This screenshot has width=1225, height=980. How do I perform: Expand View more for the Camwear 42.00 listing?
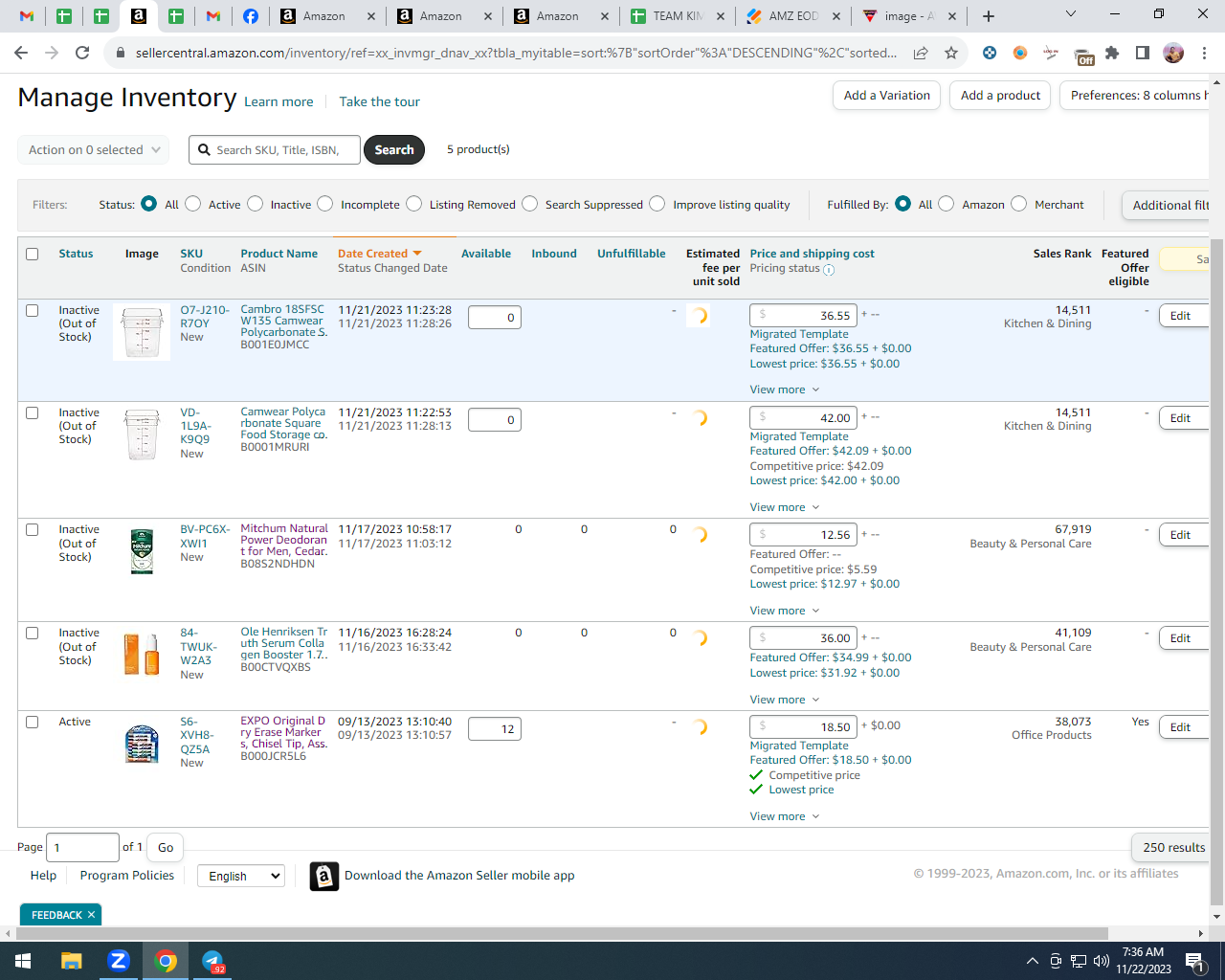(785, 507)
